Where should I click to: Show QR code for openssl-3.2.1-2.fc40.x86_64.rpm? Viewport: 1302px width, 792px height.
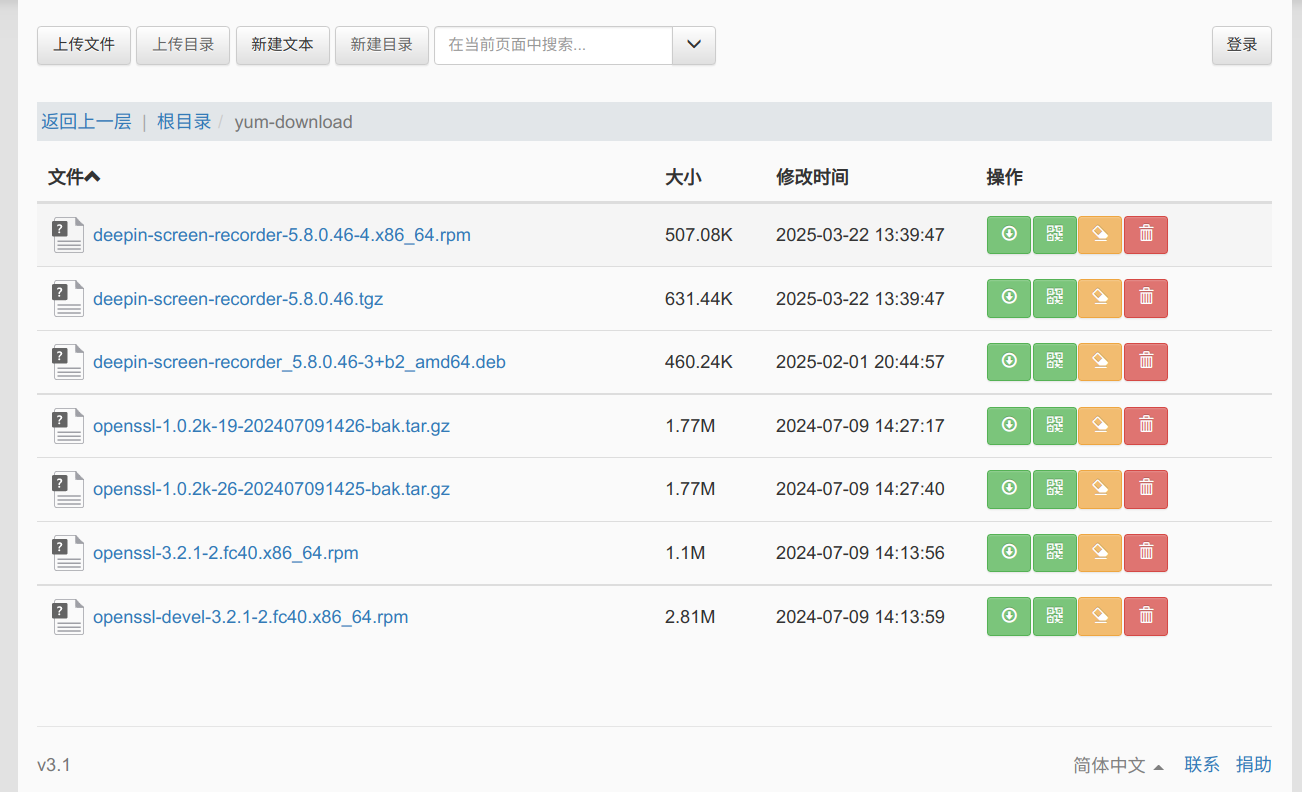pos(1054,553)
